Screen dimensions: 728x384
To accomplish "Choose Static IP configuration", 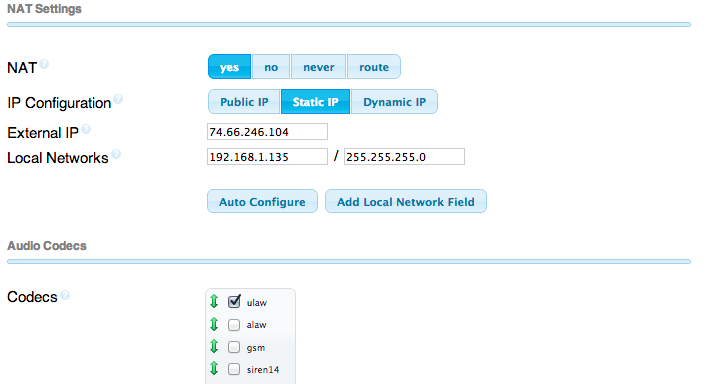I will [x=316, y=102].
